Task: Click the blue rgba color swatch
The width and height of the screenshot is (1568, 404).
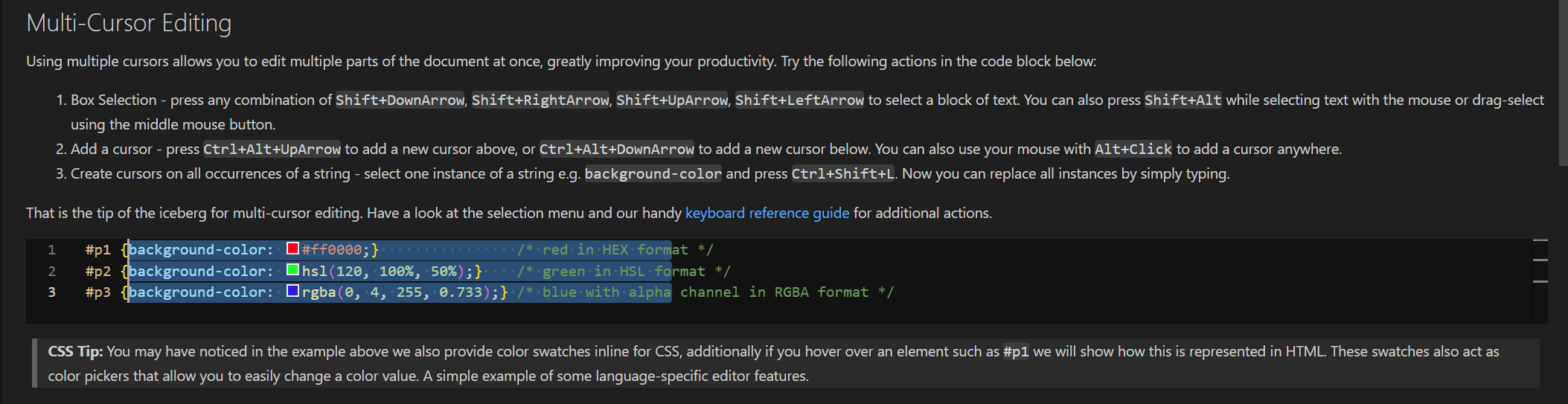Action: point(293,291)
